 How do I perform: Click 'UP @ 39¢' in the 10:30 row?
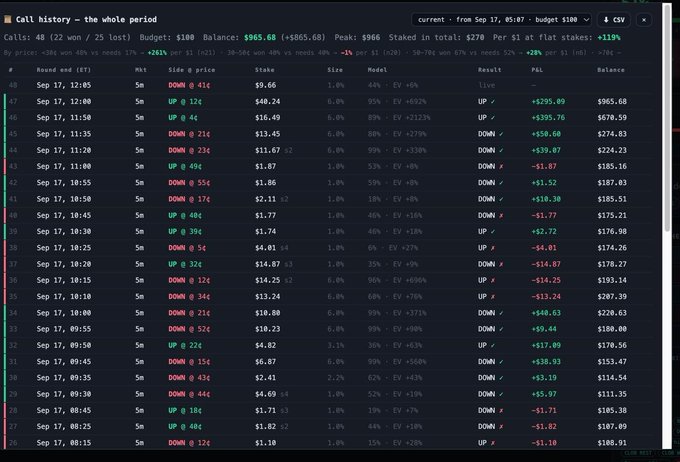185,232
